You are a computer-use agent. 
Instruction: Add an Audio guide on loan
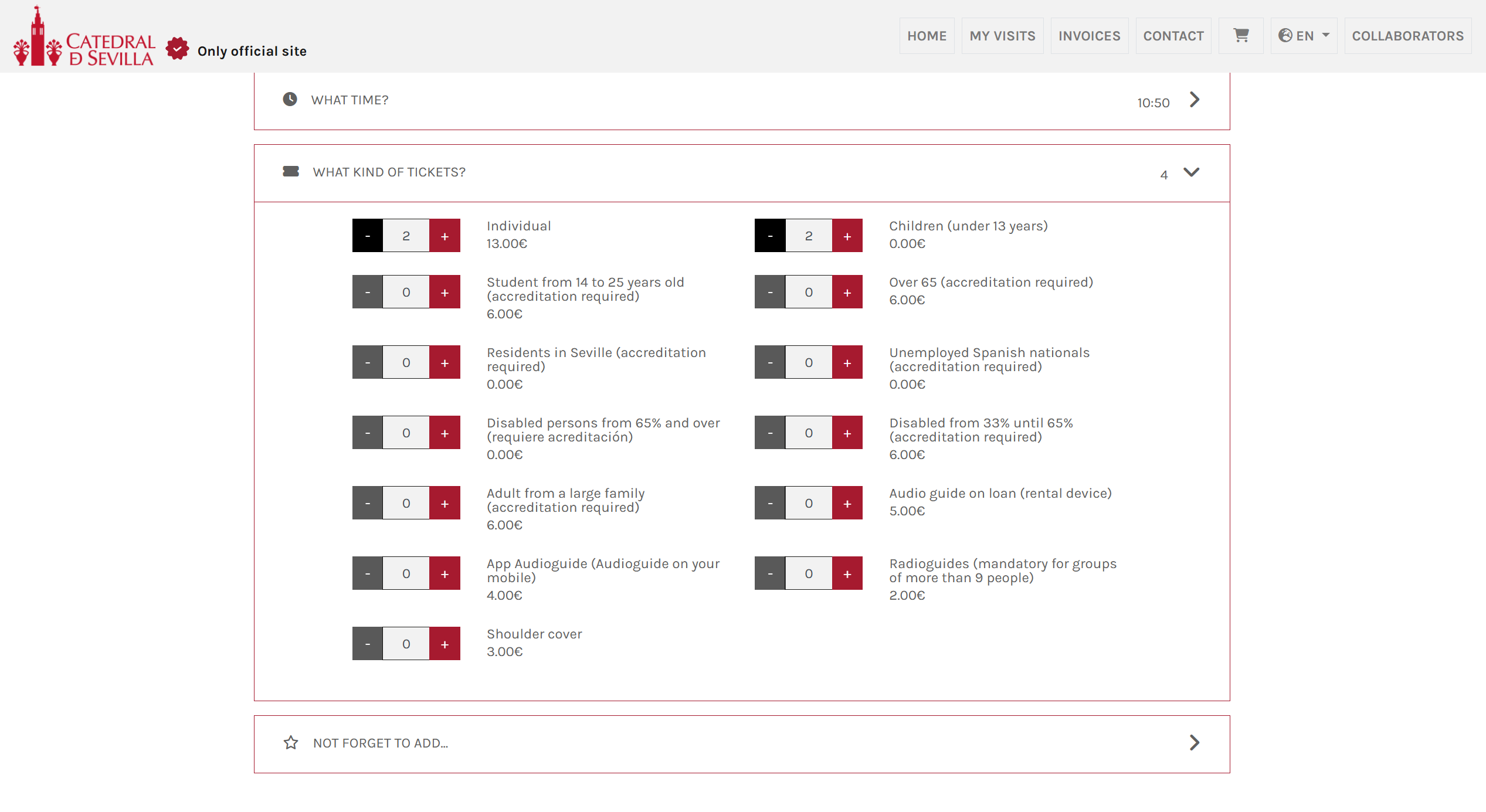847,503
